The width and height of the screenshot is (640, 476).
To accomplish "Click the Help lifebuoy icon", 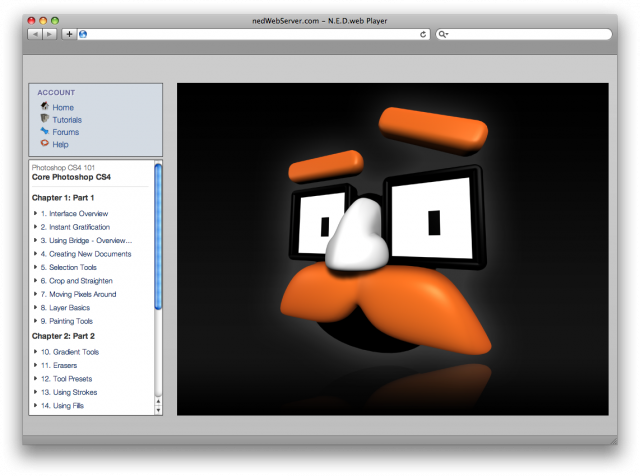I will pyautogui.click(x=44, y=143).
